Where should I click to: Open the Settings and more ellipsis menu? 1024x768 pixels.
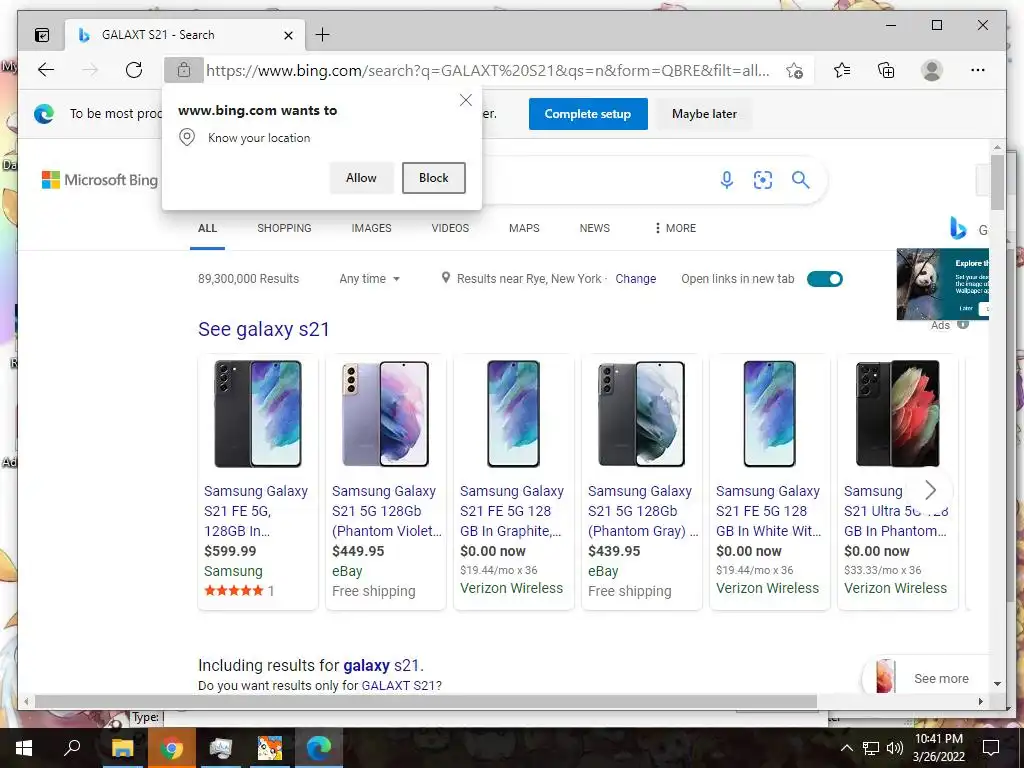pyautogui.click(x=978, y=70)
